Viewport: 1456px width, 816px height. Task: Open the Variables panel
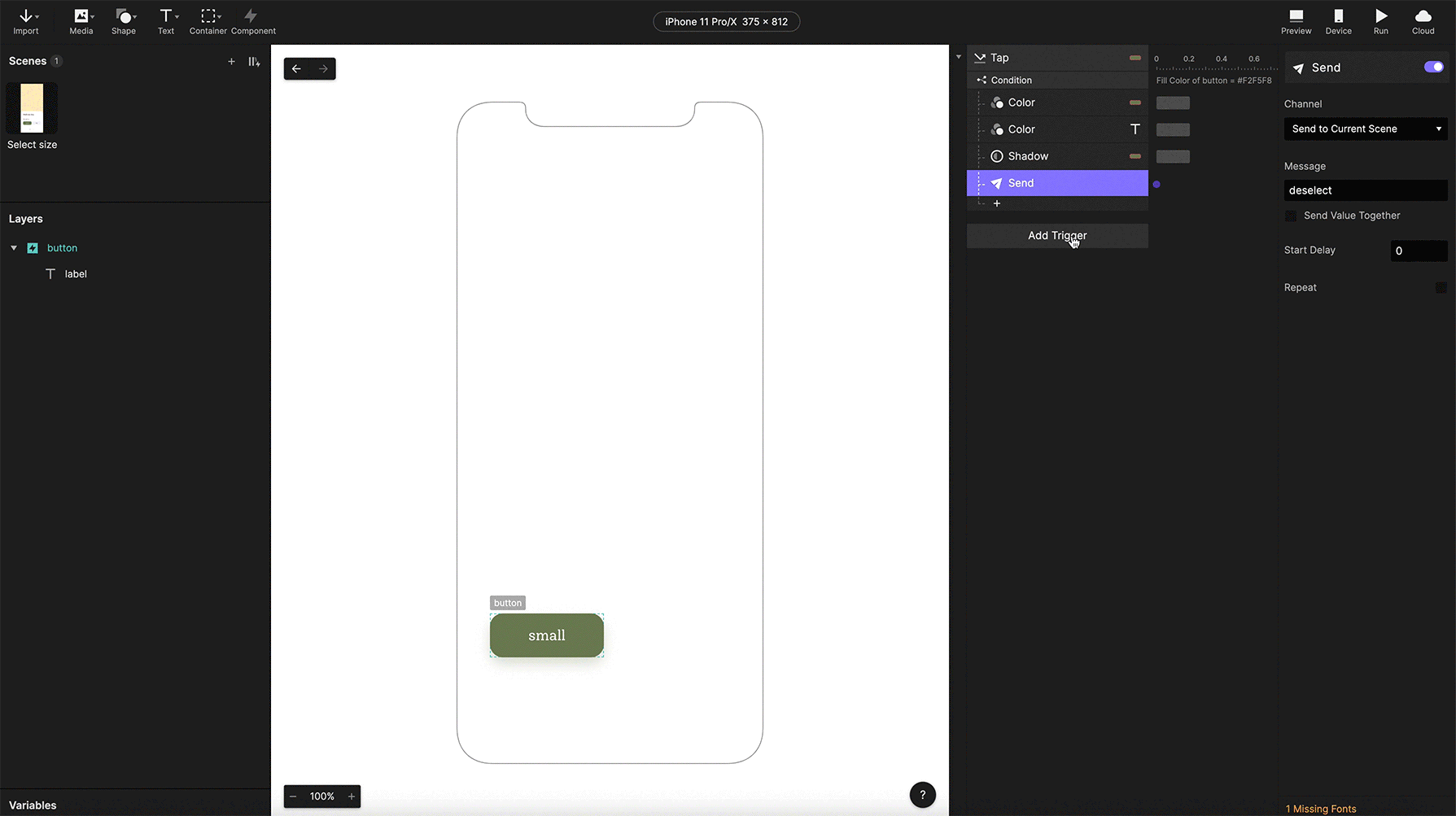point(33,805)
